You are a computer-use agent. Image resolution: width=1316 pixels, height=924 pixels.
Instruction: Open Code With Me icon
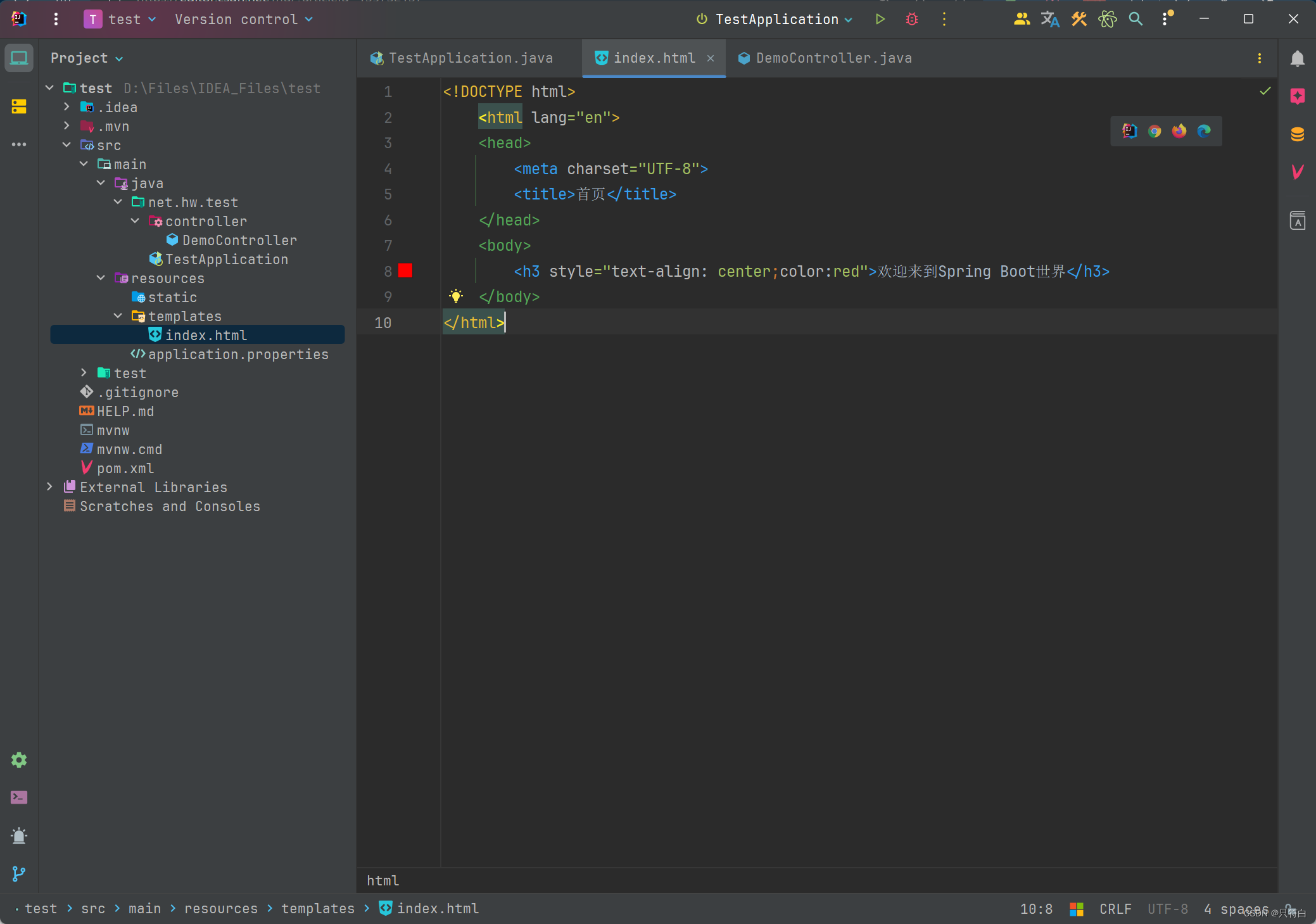(x=1021, y=20)
